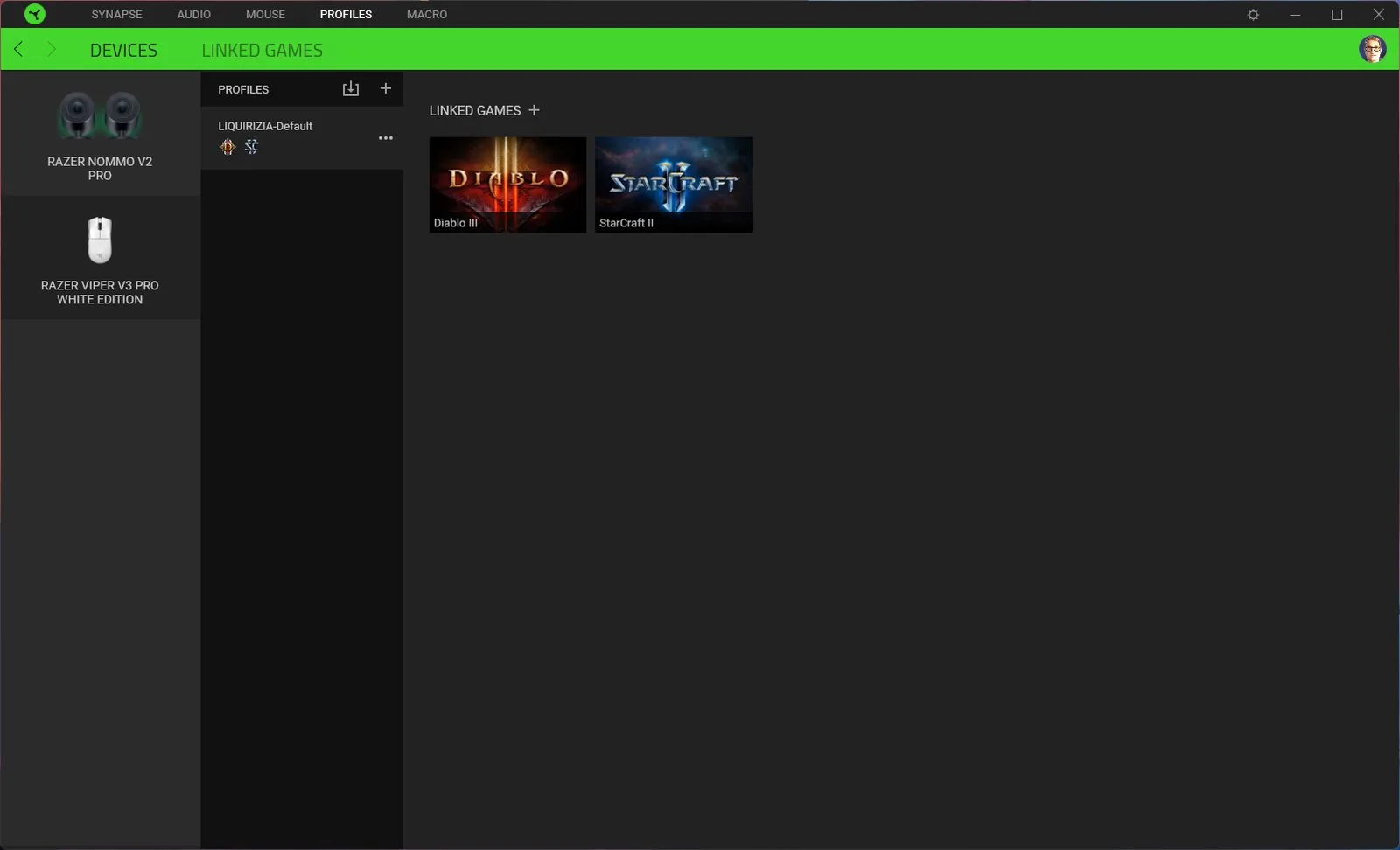Close the Razer Synapse window
1400x850 pixels.
point(1378,15)
